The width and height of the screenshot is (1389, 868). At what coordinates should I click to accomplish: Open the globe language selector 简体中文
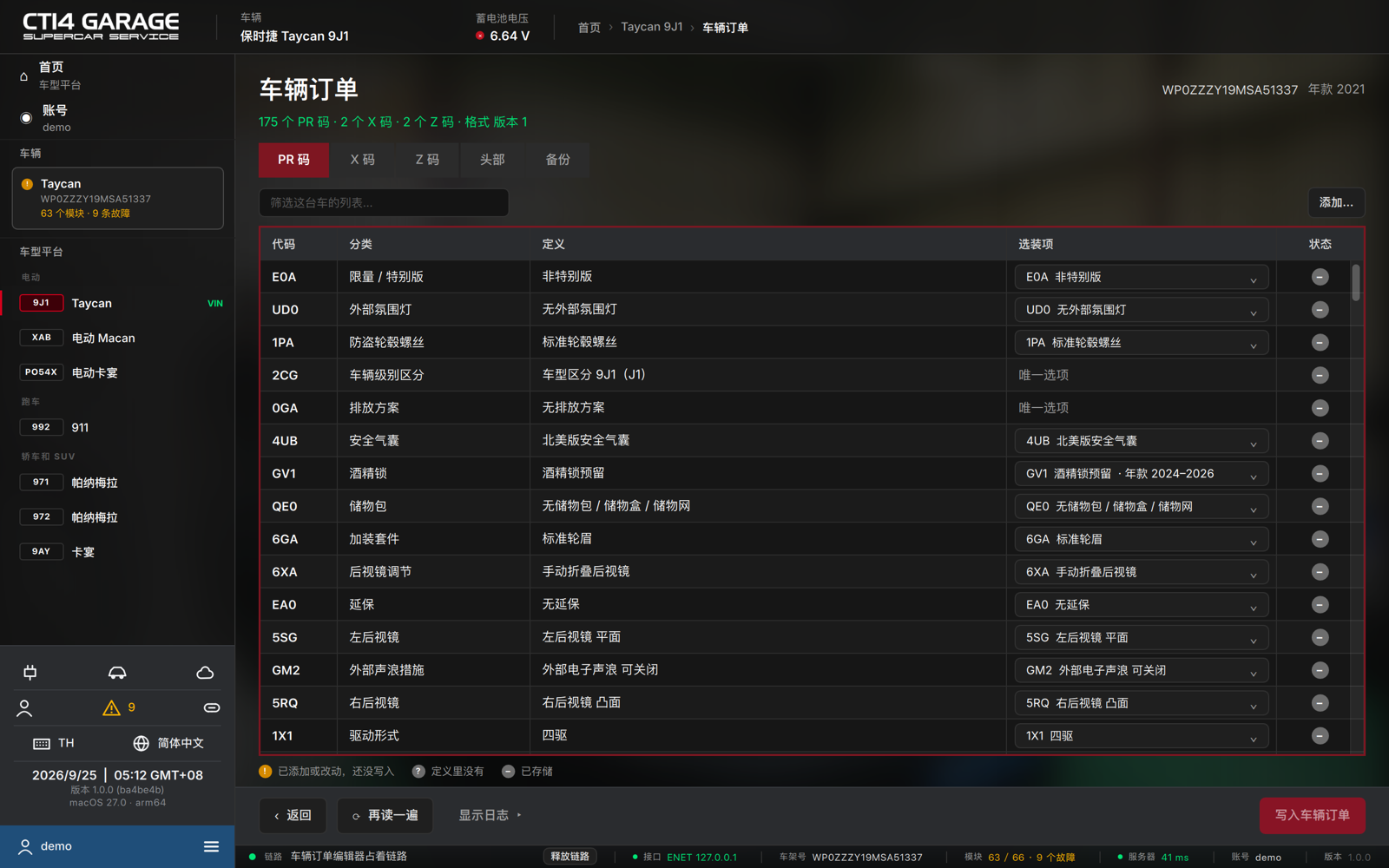coord(168,744)
